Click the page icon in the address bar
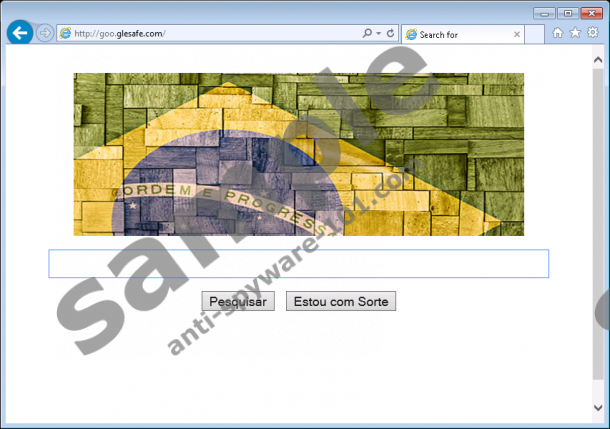The width and height of the screenshot is (610, 429). 66,34
